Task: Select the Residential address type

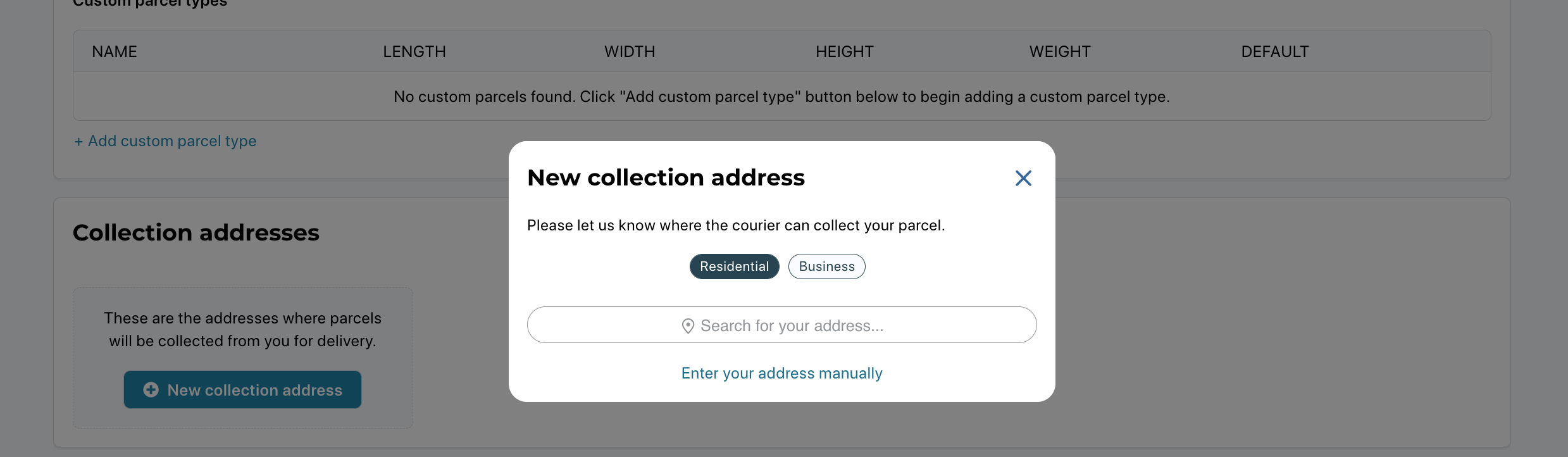Action: 734,266
